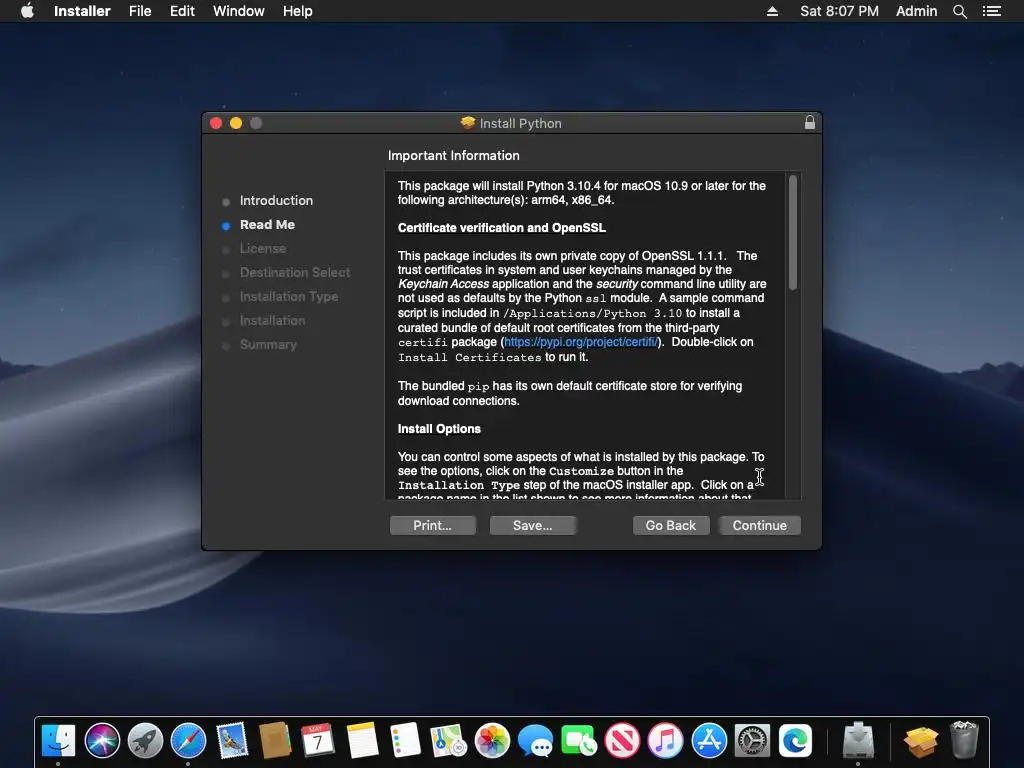Click the Certificate verification and OpenSSL heading
Image resolution: width=1024 pixels, height=768 pixels.
[x=502, y=228]
